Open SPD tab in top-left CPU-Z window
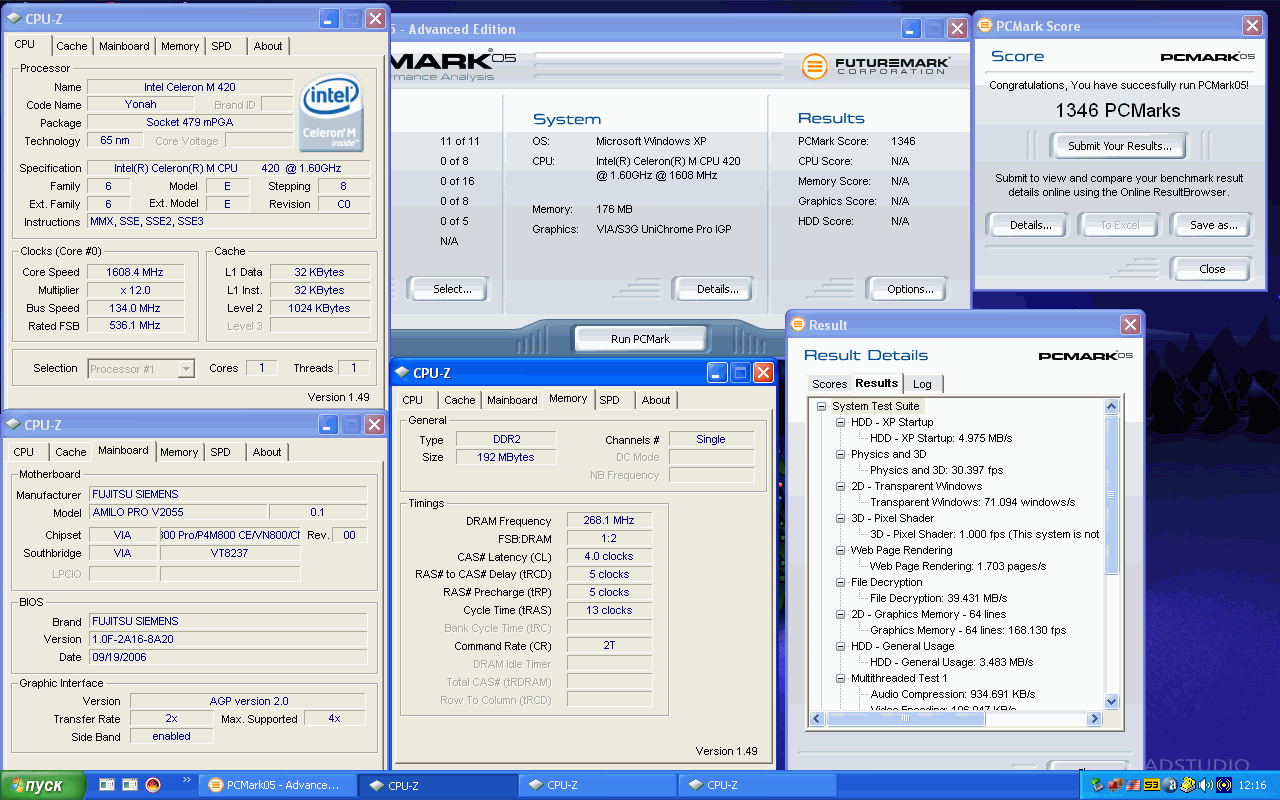Image resolution: width=1280 pixels, height=800 pixels. [x=221, y=46]
